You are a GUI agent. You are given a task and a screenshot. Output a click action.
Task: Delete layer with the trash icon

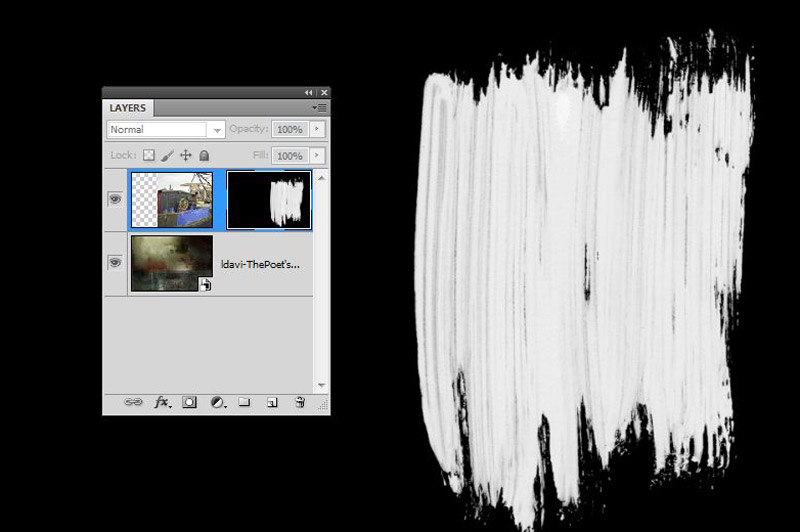point(300,402)
